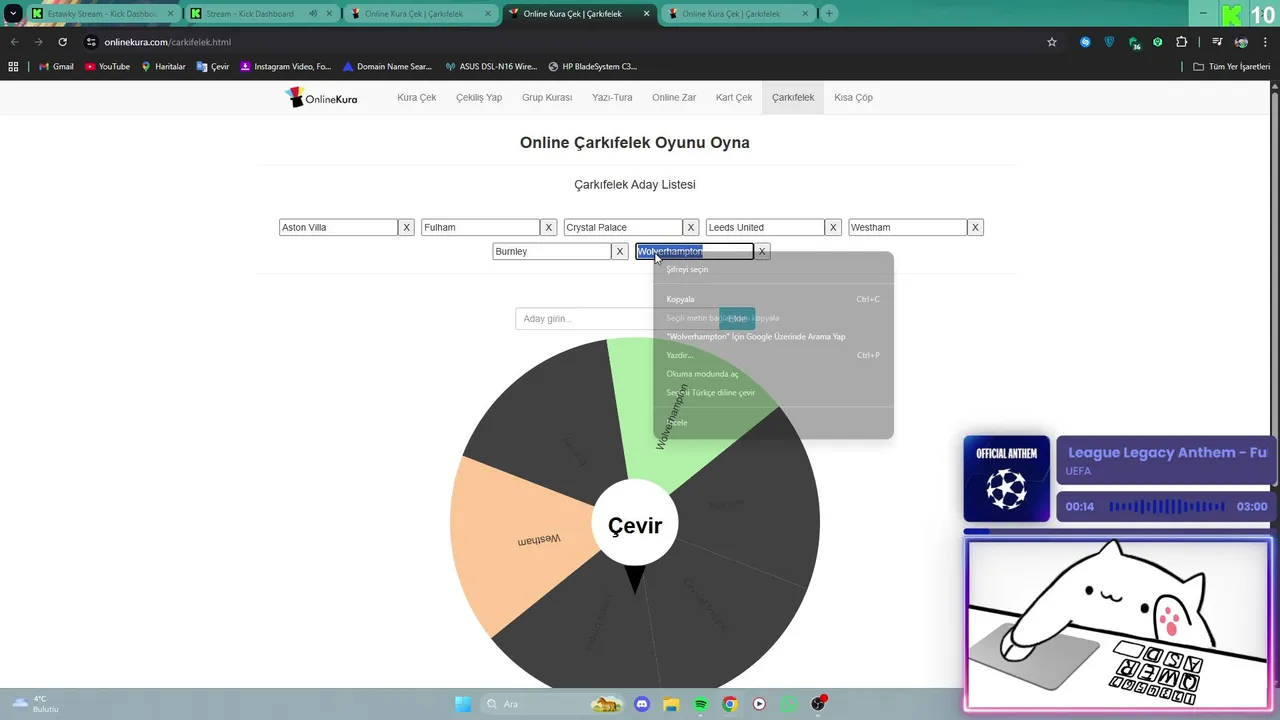
Task: Open the blue shield extension icon
Action: coord(1109,42)
